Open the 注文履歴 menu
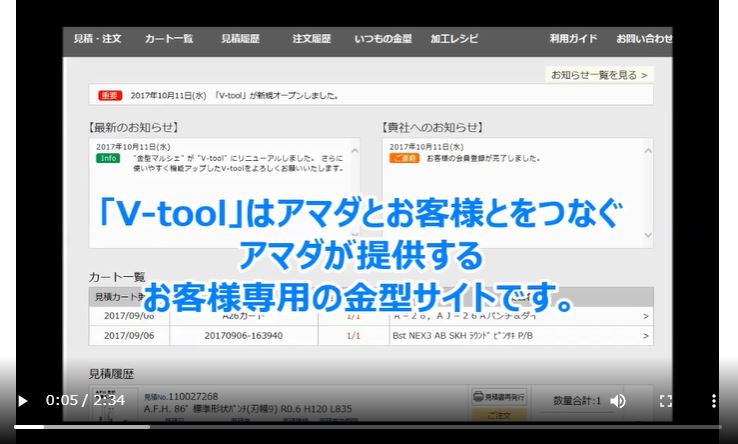Viewport: 738px width, 444px height. [312, 39]
